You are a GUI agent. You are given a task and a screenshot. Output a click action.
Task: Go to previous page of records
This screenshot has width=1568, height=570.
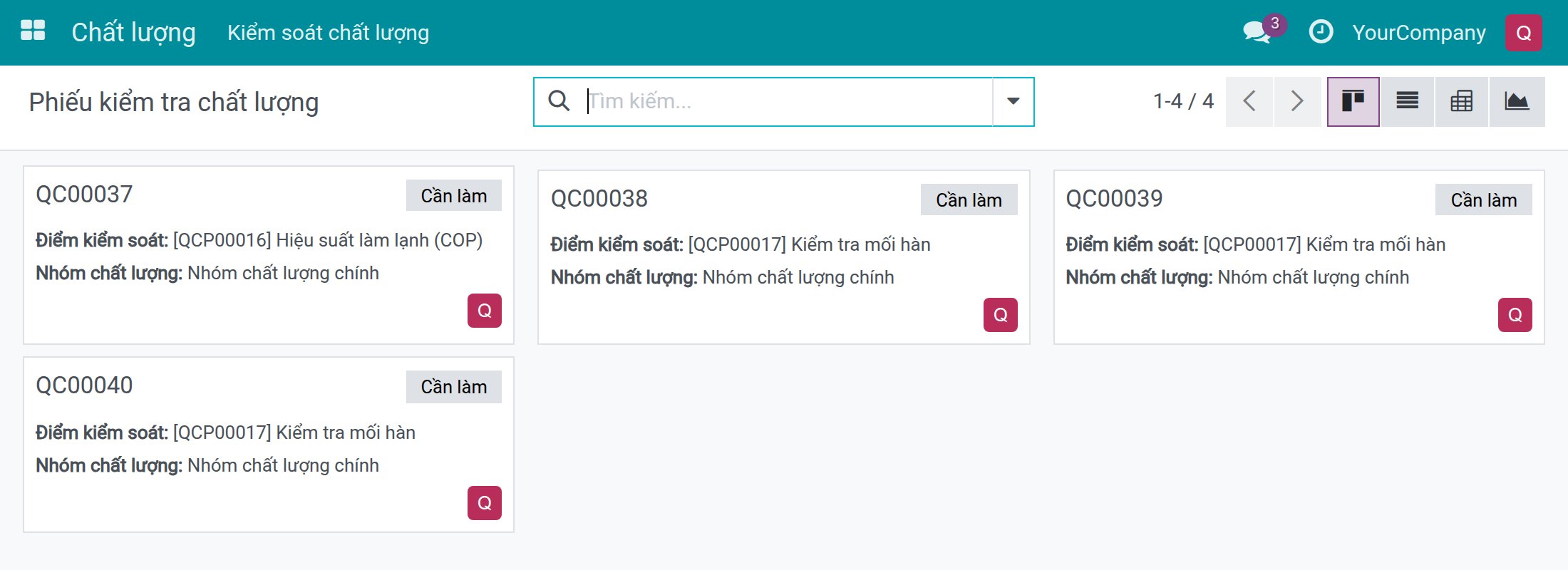pyautogui.click(x=1249, y=102)
